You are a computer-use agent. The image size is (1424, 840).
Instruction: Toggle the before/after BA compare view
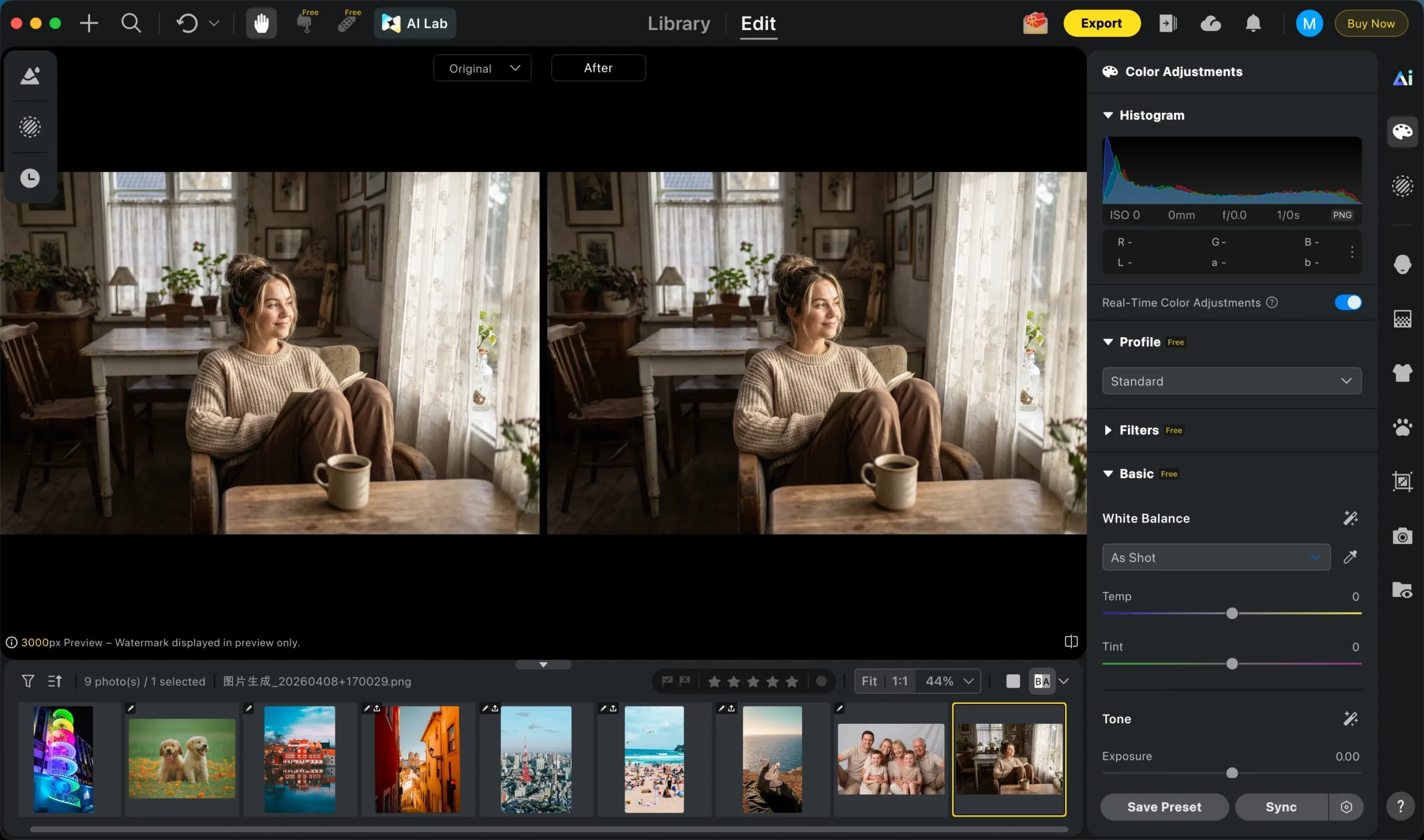1041,681
